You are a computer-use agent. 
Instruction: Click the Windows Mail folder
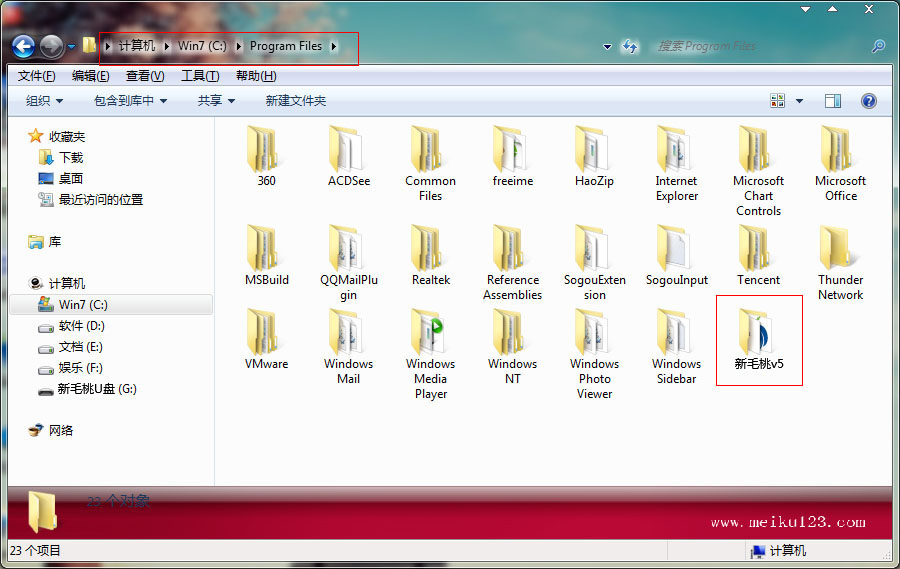click(348, 347)
